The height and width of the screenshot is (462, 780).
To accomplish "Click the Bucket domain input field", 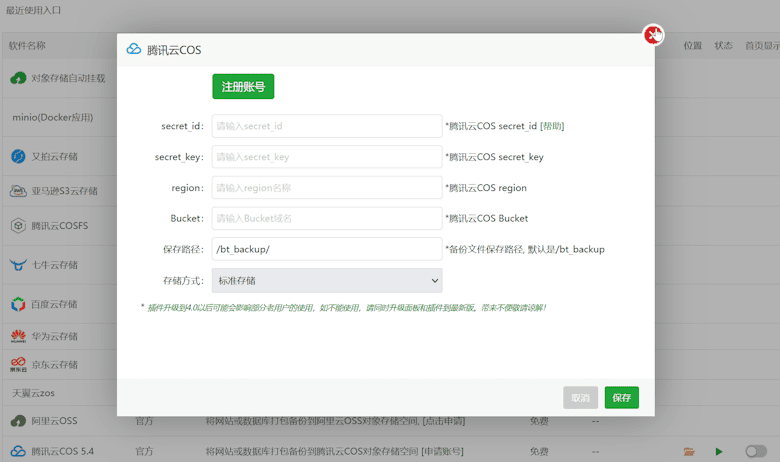I will tap(327, 218).
